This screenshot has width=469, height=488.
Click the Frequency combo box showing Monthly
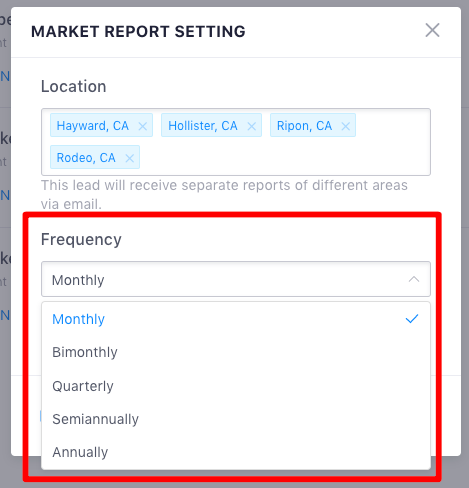point(236,279)
